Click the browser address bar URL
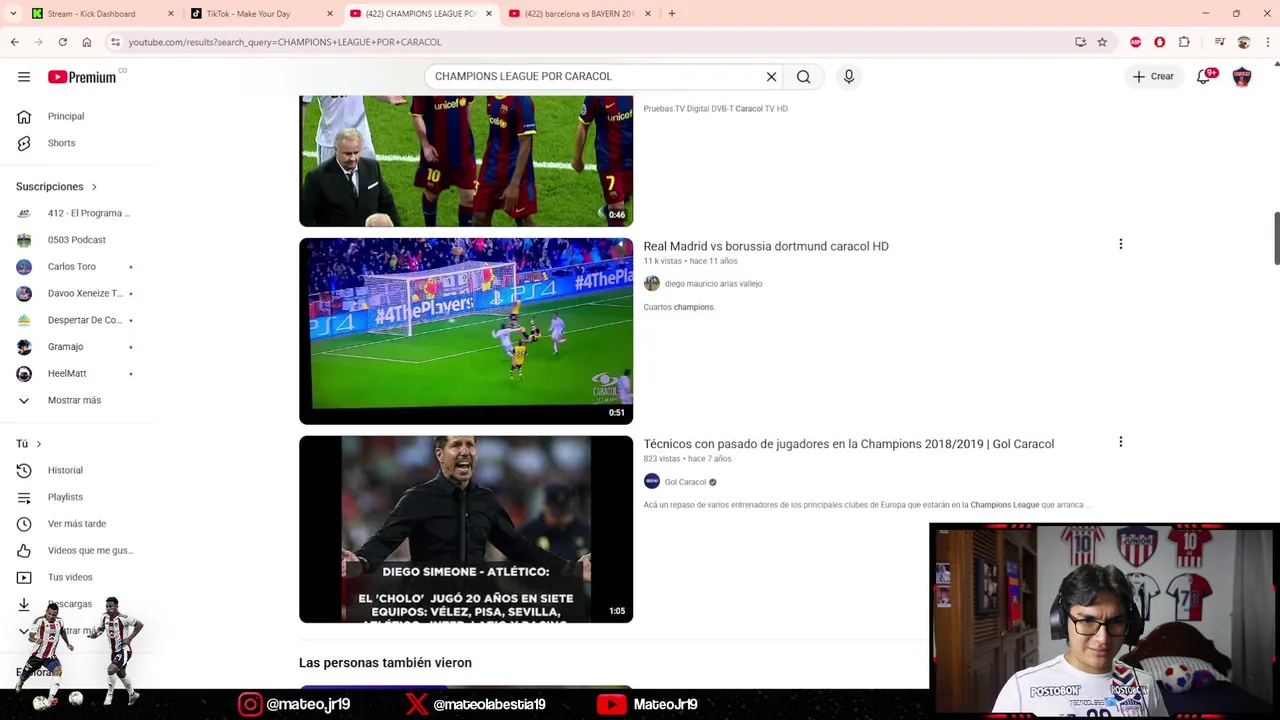Screen dimensions: 1280x720 [x=285, y=42]
